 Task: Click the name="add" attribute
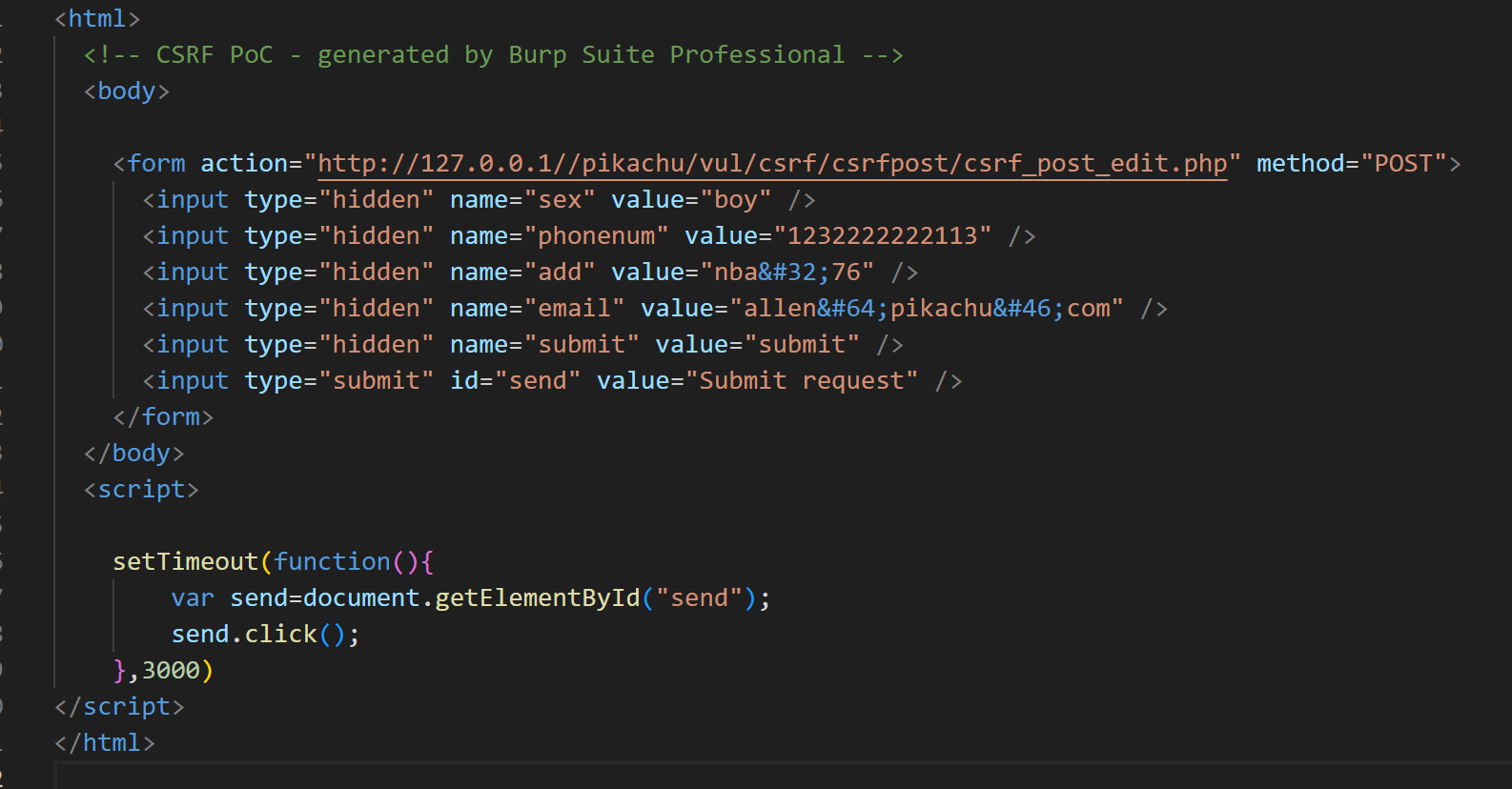[522, 273]
